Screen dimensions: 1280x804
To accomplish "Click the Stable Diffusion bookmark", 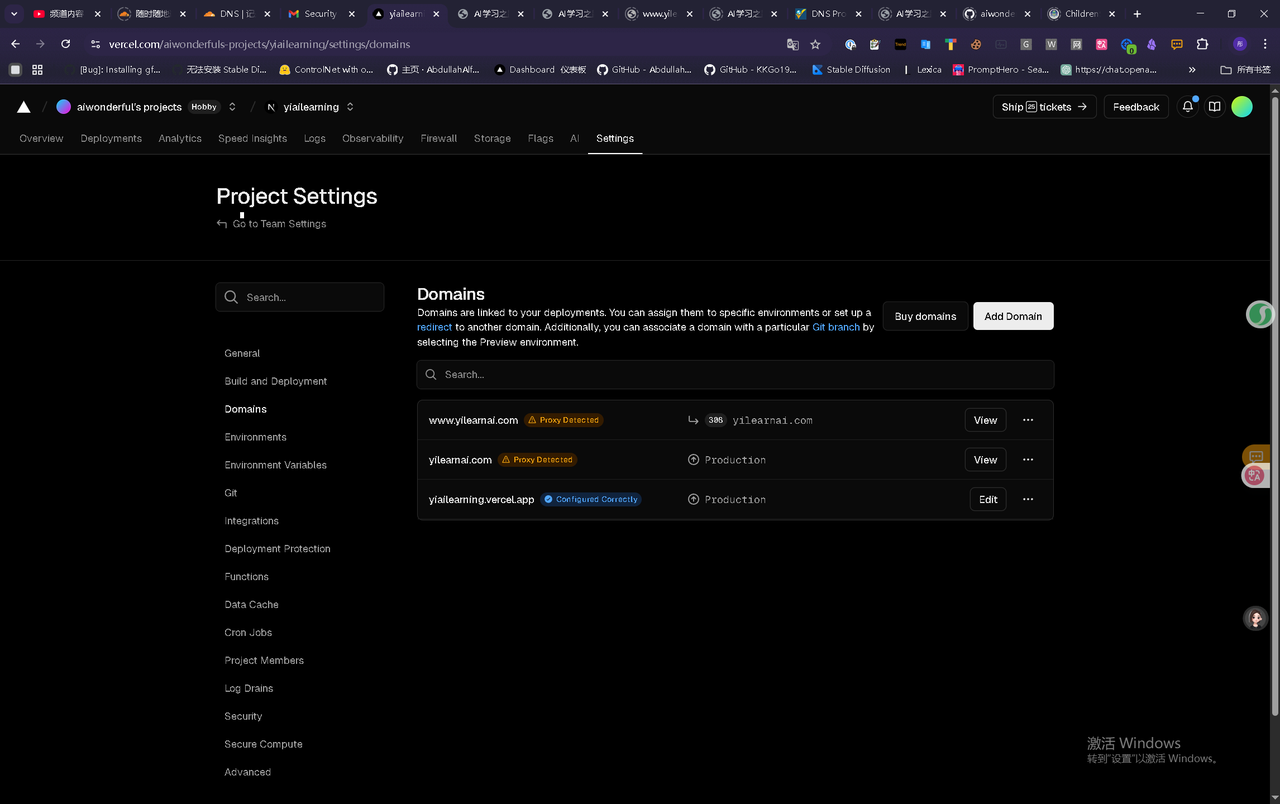I will (x=850, y=70).
